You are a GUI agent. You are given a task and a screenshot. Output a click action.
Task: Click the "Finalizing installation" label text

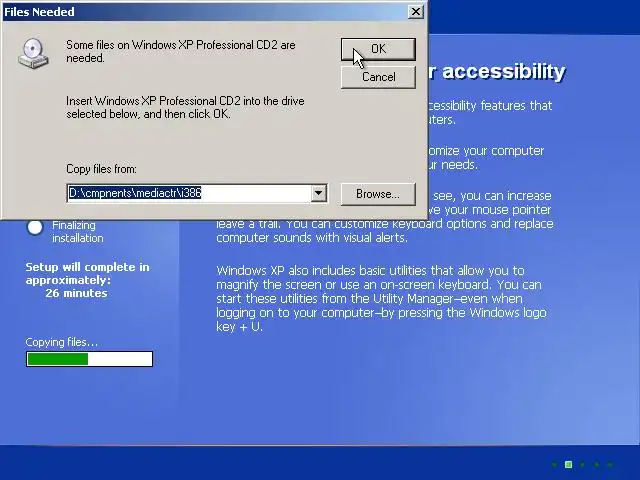pyautogui.click(x=78, y=231)
